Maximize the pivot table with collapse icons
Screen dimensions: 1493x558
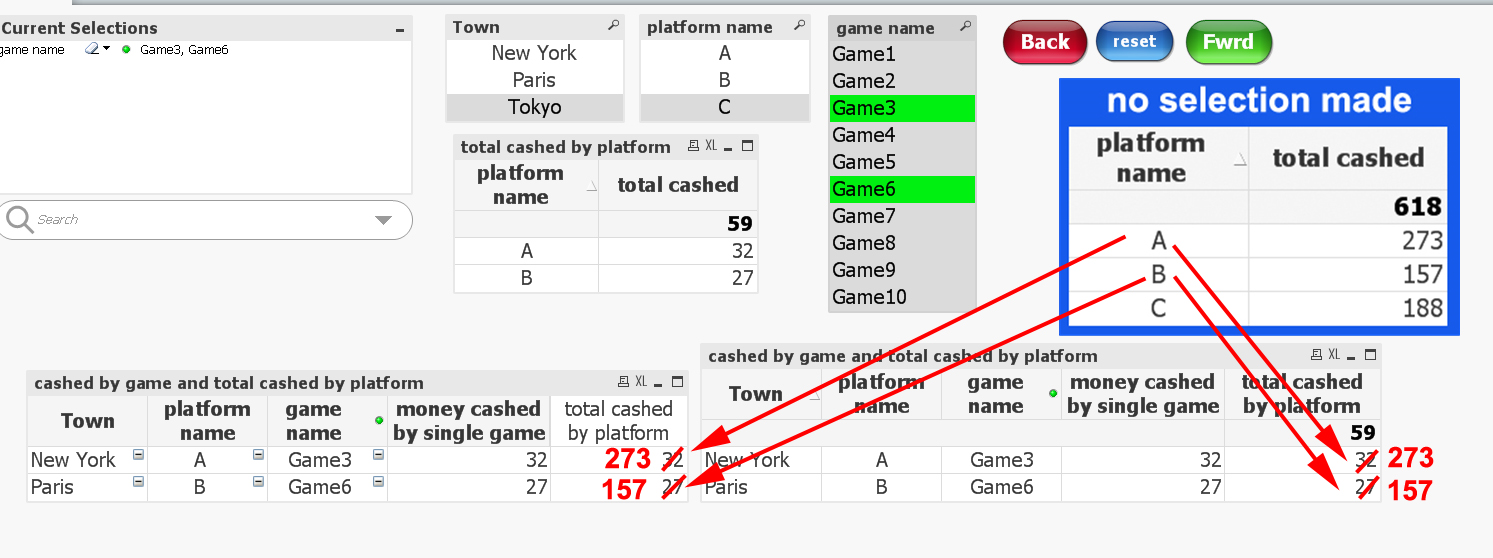click(x=677, y=382)
